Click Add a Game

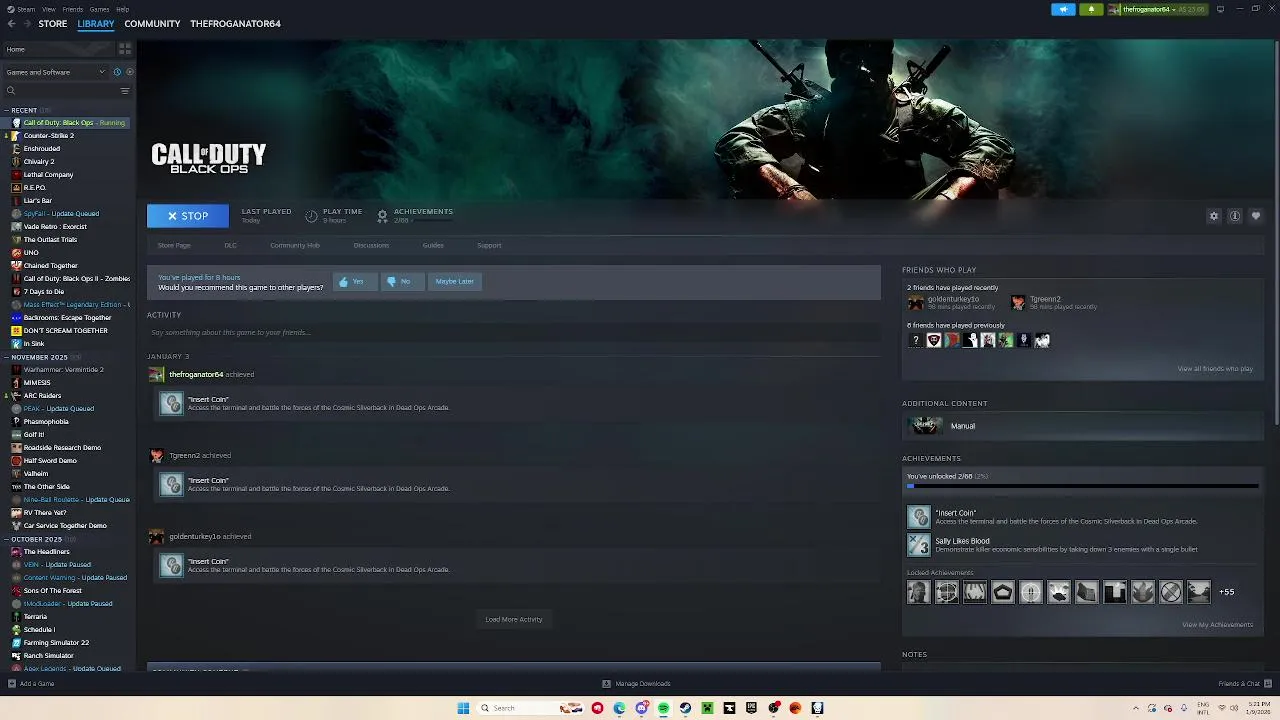(x=31, y=684)
